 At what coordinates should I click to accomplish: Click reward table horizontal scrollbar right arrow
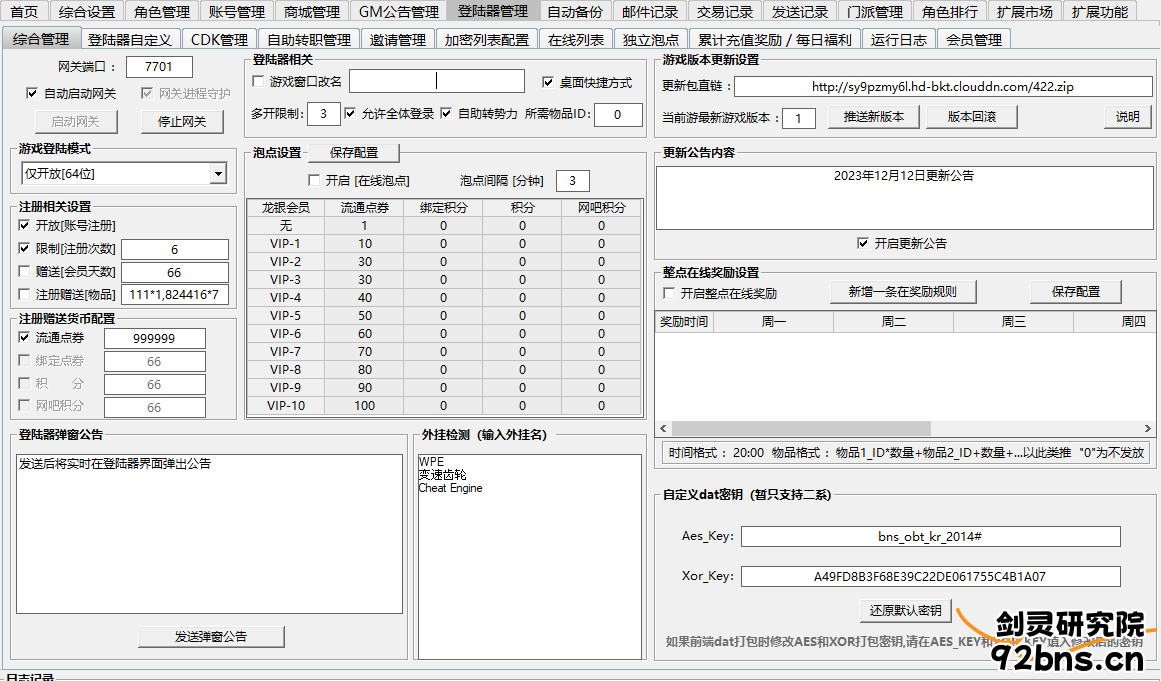point(1147,429)
